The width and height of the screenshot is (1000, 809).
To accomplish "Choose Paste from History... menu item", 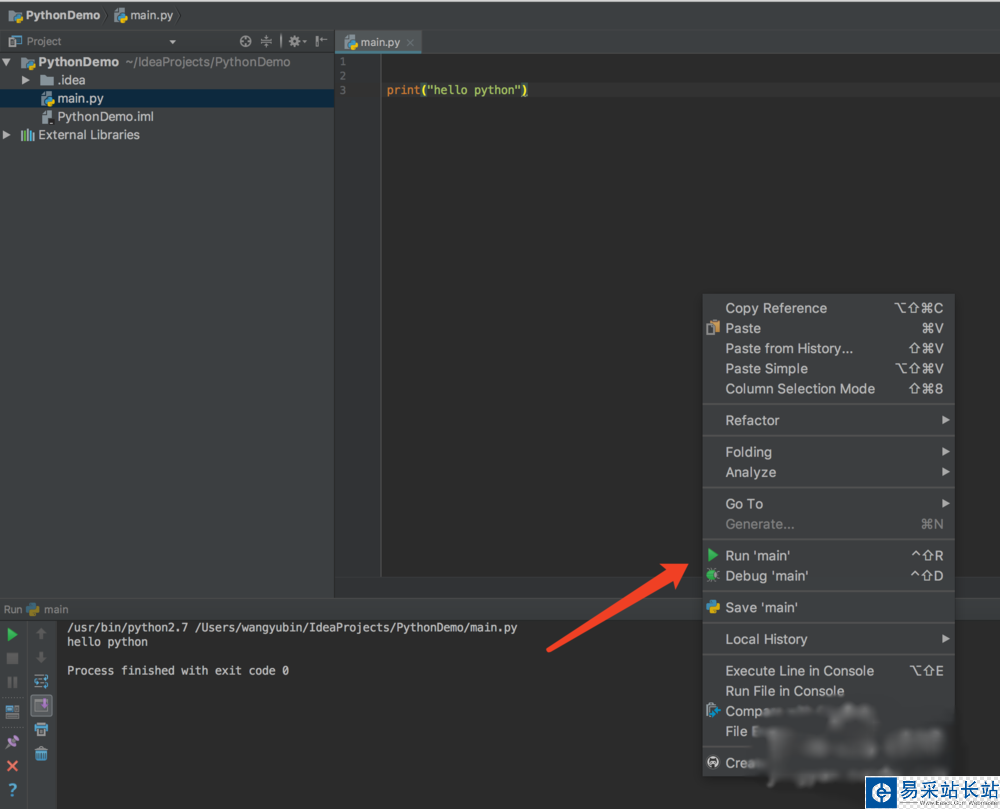I will tap(828, 349).
